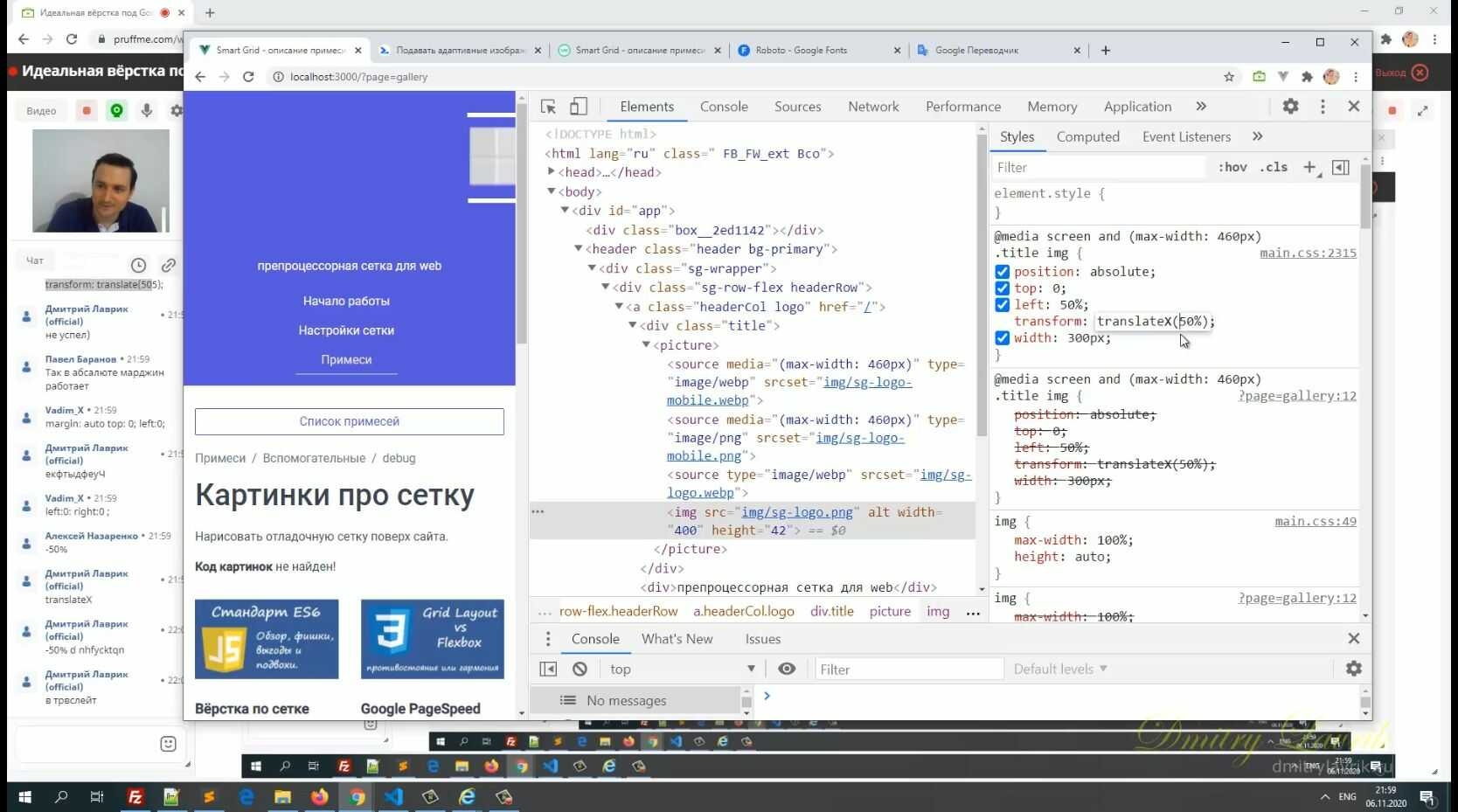The height and width of the screenshot is (812, 1458).
Task: Click the img/sg-logo.png link in the DOM
Action: (796, 512)
